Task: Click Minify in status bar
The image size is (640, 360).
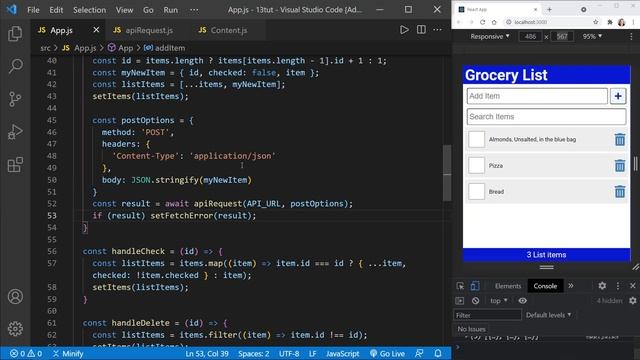Action: point(68,353)
